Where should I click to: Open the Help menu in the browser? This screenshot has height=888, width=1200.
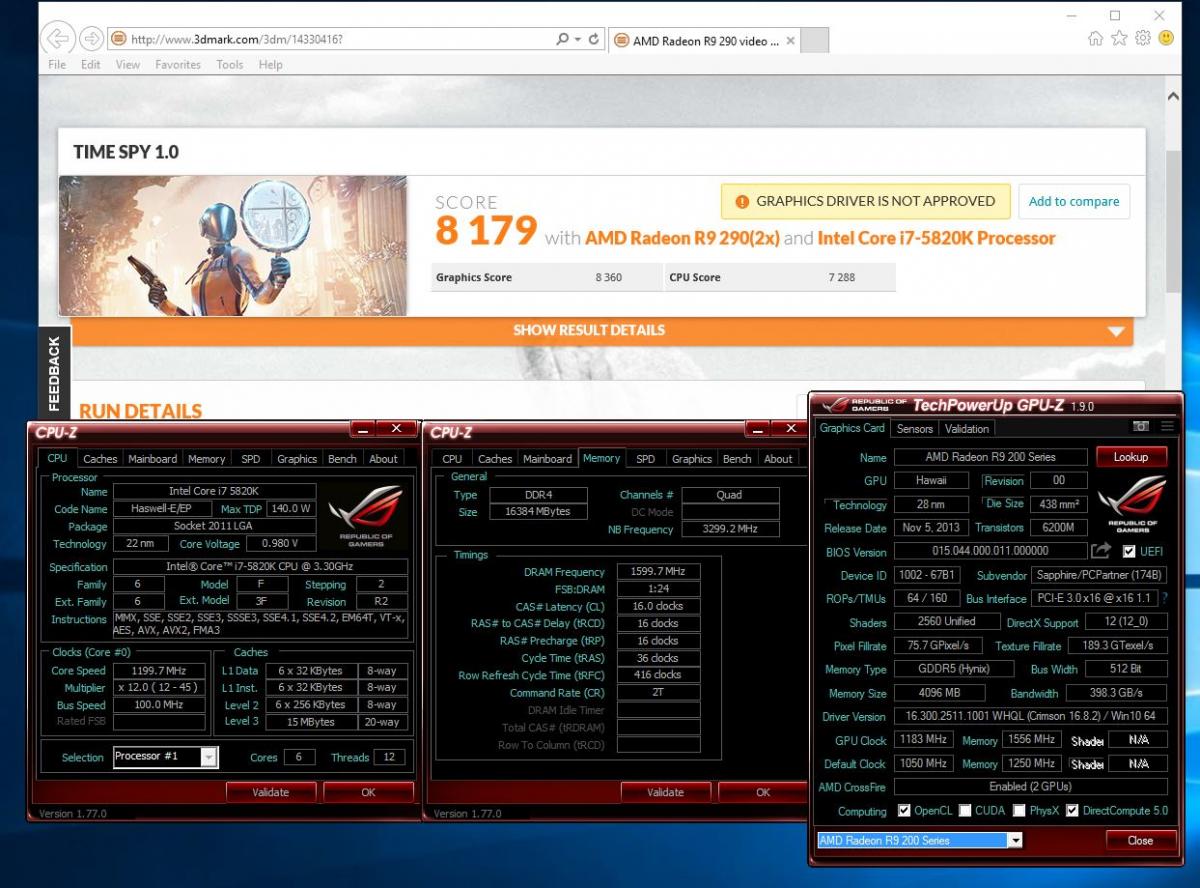pos(271,64)
